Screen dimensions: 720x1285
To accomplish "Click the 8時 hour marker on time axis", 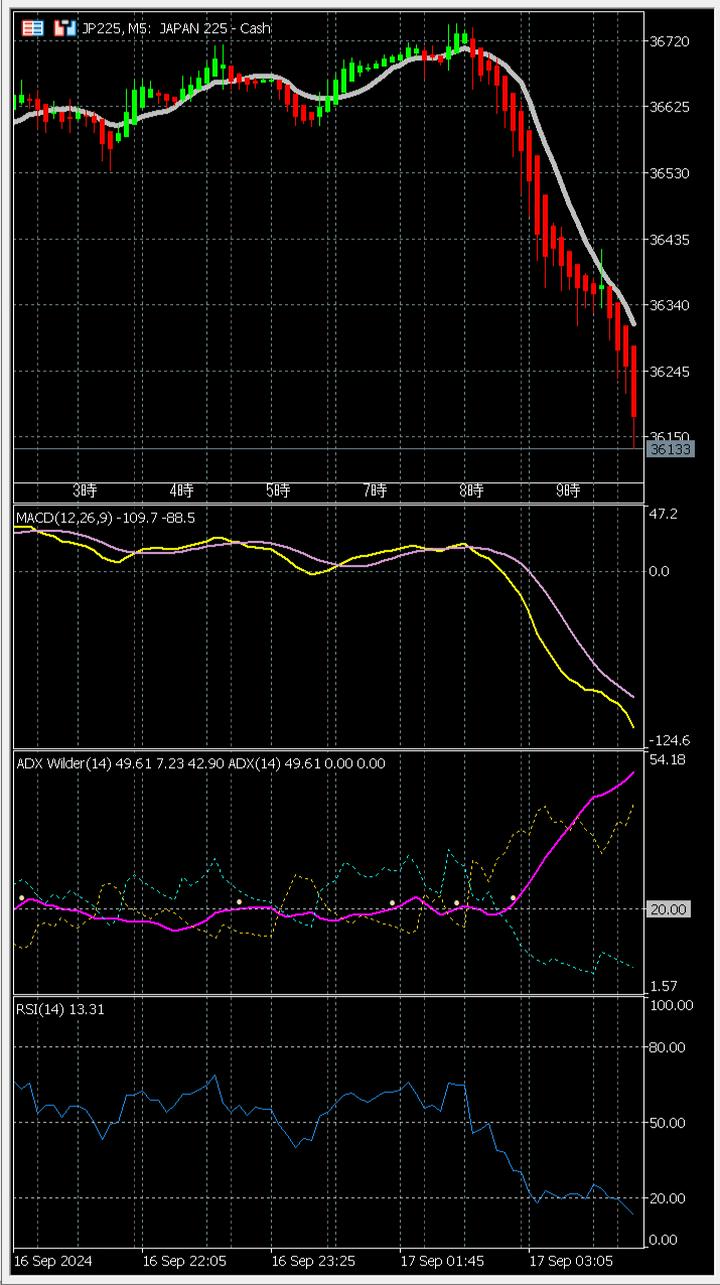I will [x=471, y=490].
